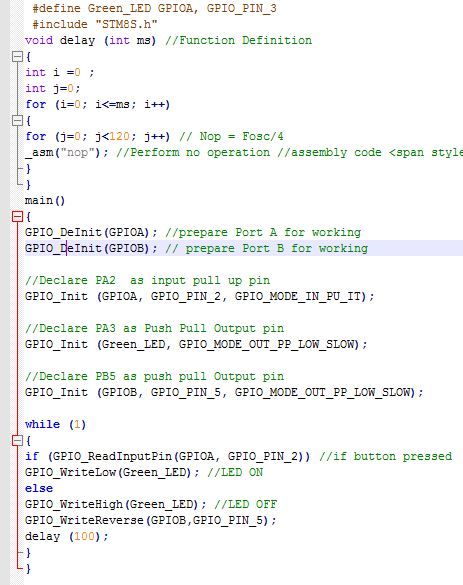Click the 'GPIO_WriteLow(Green_LED);' statement
This screenshot has width=463, height=585.
point(112,473)
